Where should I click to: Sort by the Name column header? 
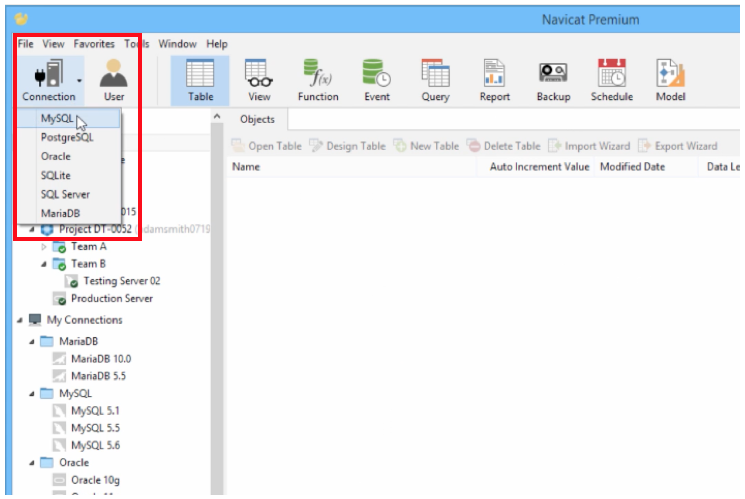point(352,167)
